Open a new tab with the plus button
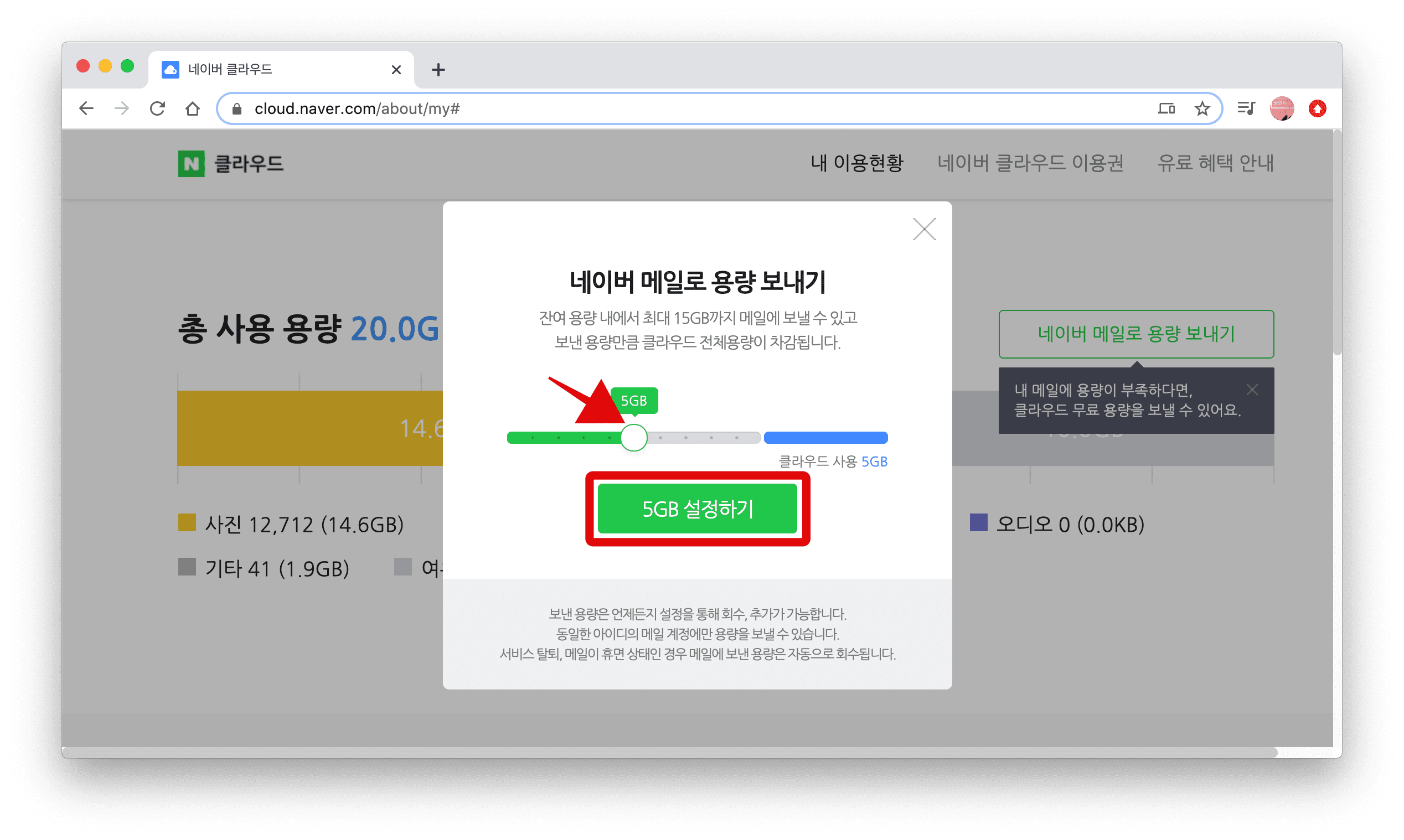 [437, 70]
